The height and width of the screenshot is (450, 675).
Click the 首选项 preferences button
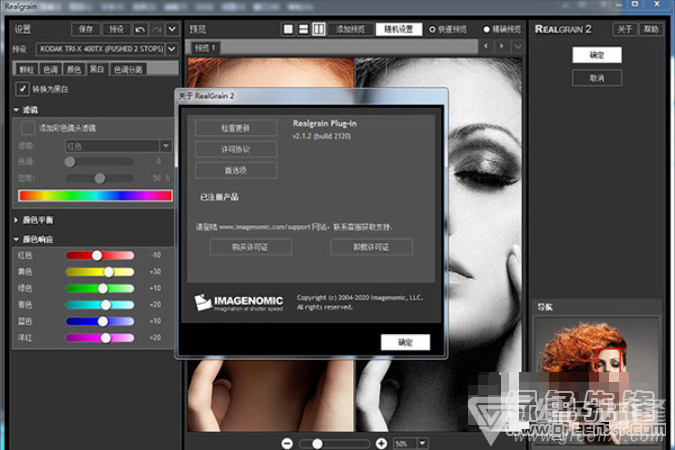(236, 170)
